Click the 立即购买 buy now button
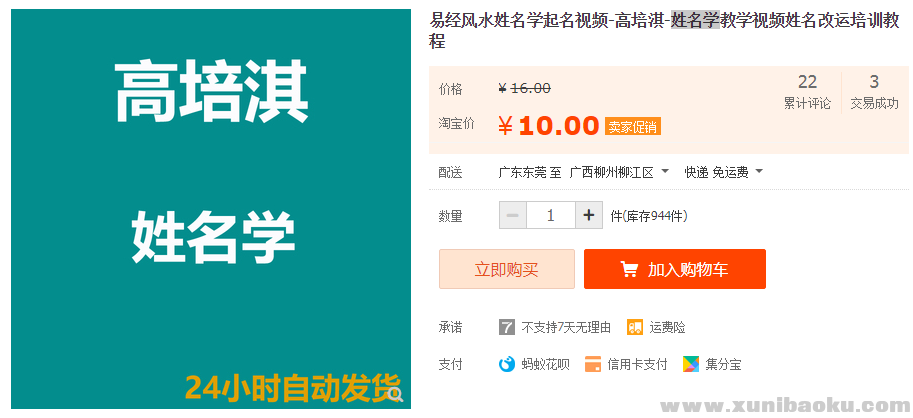The width and height of the screenshot is (913, 418). (507, 269)
